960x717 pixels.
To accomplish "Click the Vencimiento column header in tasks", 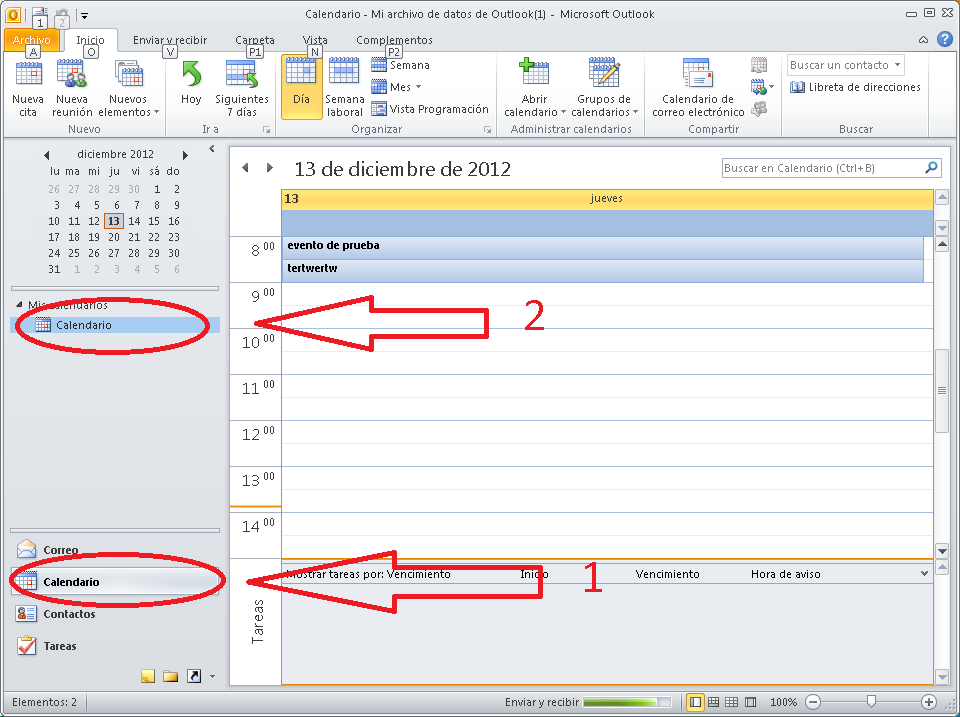I will (667, 574).
